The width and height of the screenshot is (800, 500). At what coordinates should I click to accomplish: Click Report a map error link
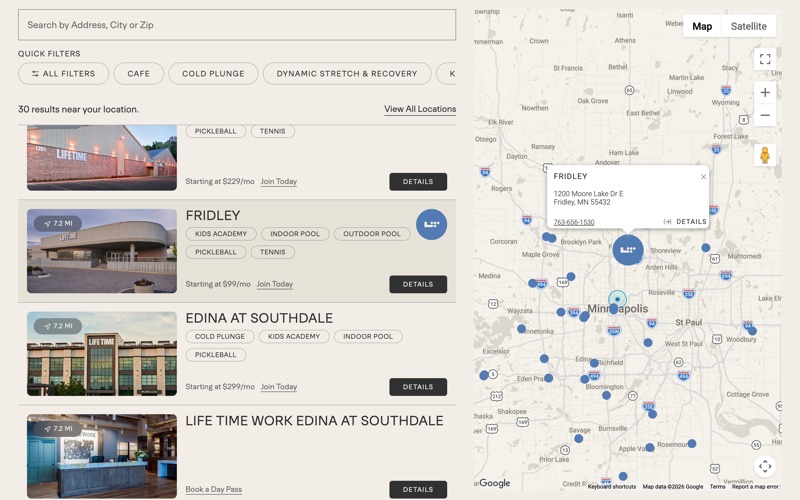(x=755, y=487)
